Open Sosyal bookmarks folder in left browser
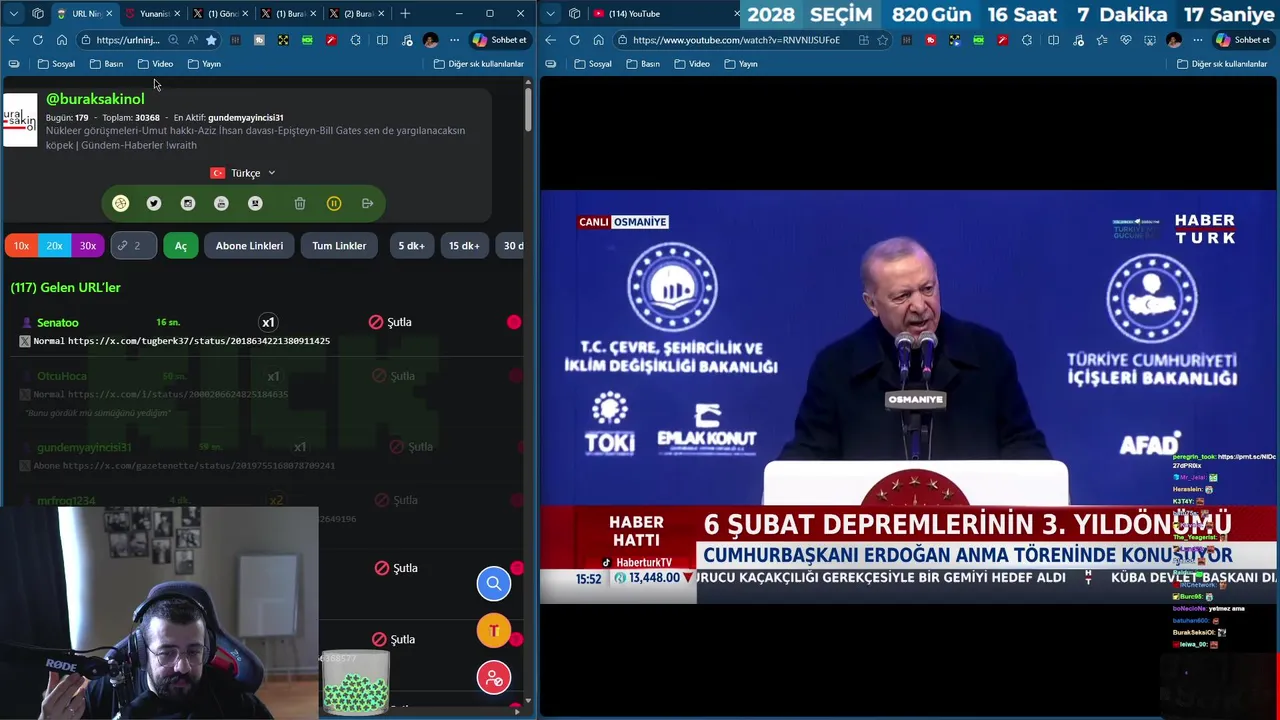Image resolution: width=1280 pixels, height=720 pixels. tap(56, 64)
